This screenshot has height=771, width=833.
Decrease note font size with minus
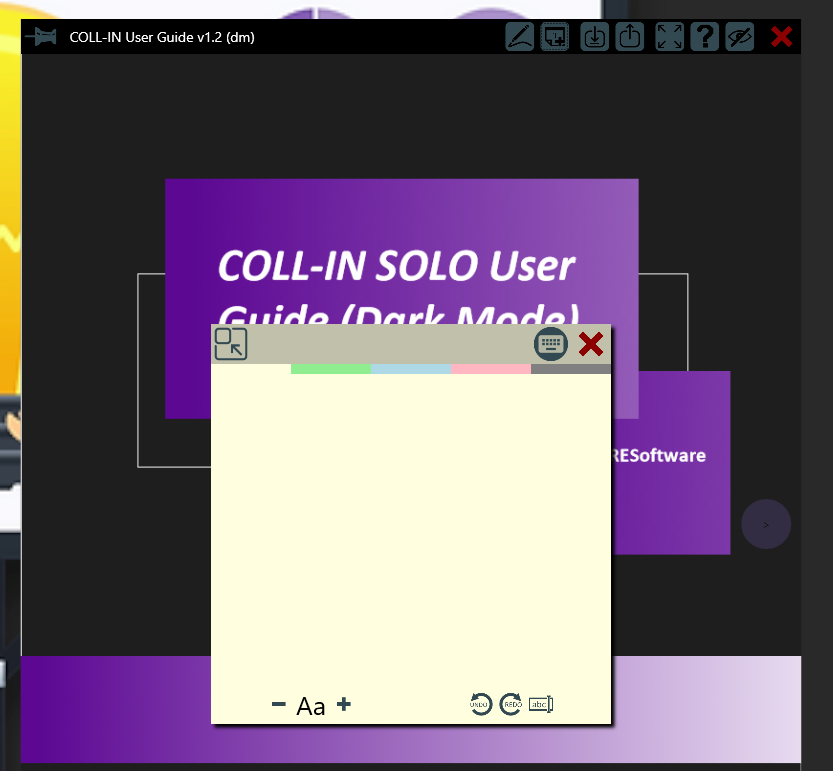(x=278, y=705)
